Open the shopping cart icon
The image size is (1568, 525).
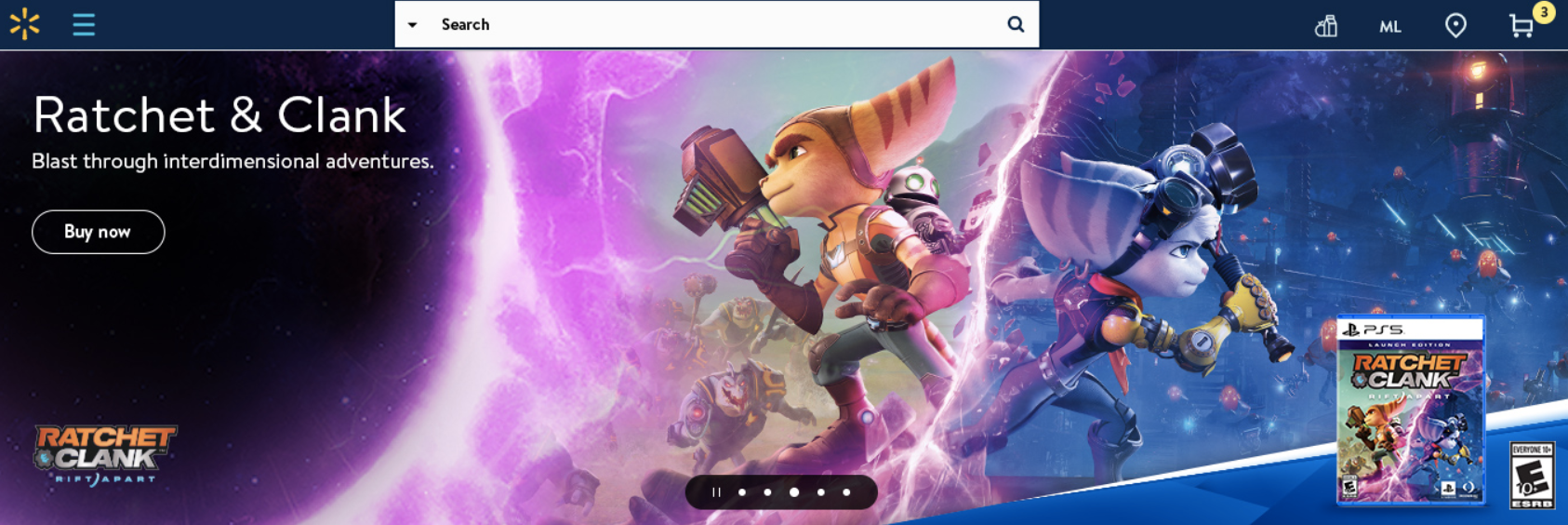(1521, 26)
